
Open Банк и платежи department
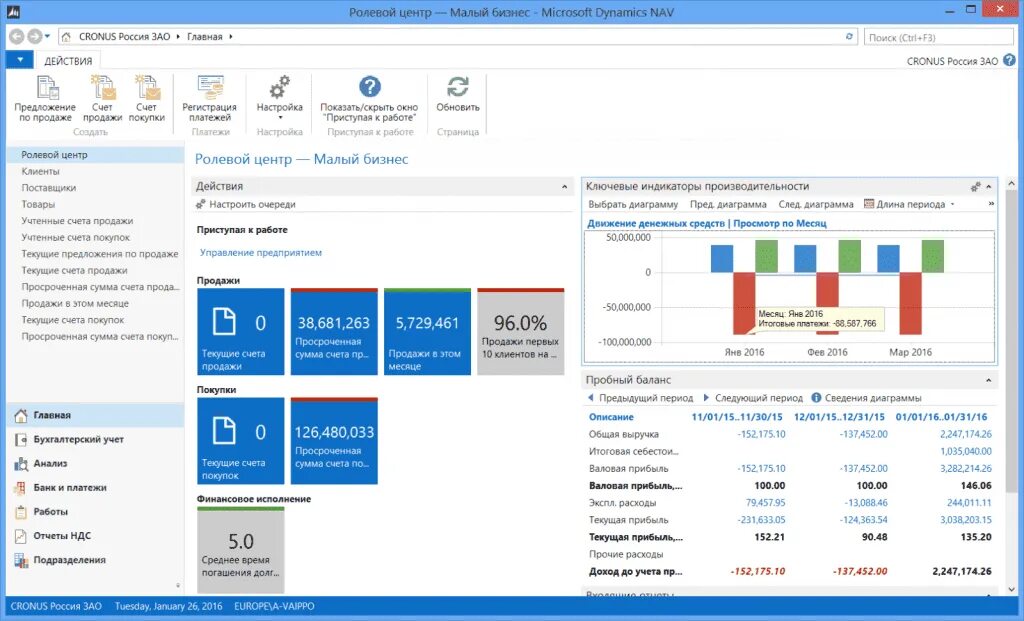point(95,488)
